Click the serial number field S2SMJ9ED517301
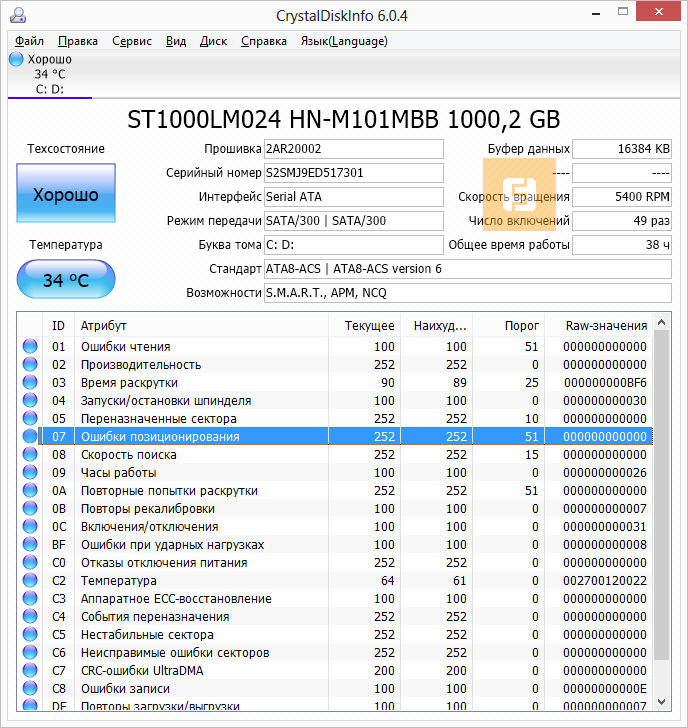Screen dimensions: 688x728 click(354, 173)
